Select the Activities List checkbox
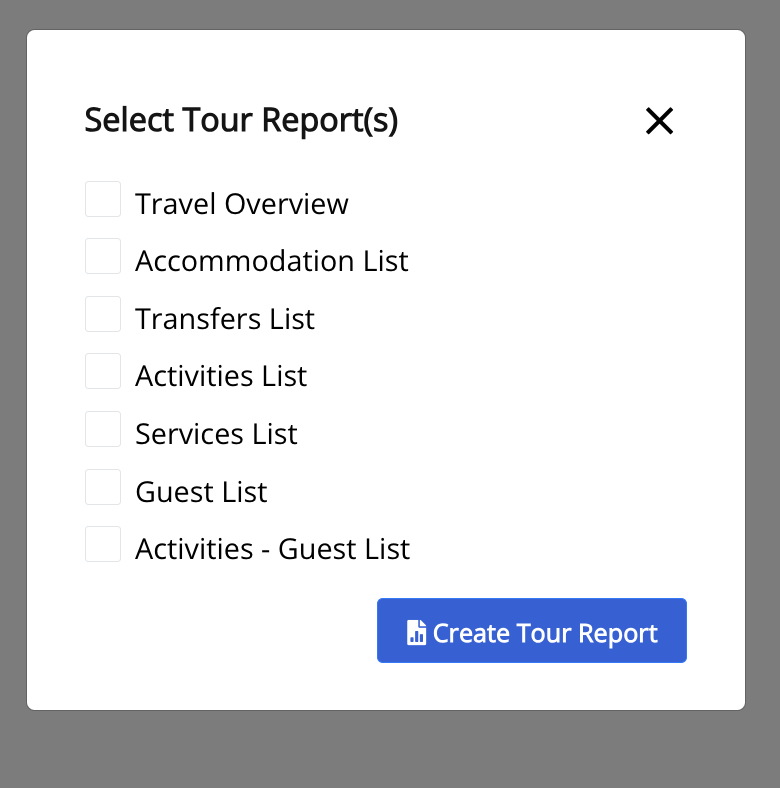The height and width of the screenshot is (788, 780). 103,371
